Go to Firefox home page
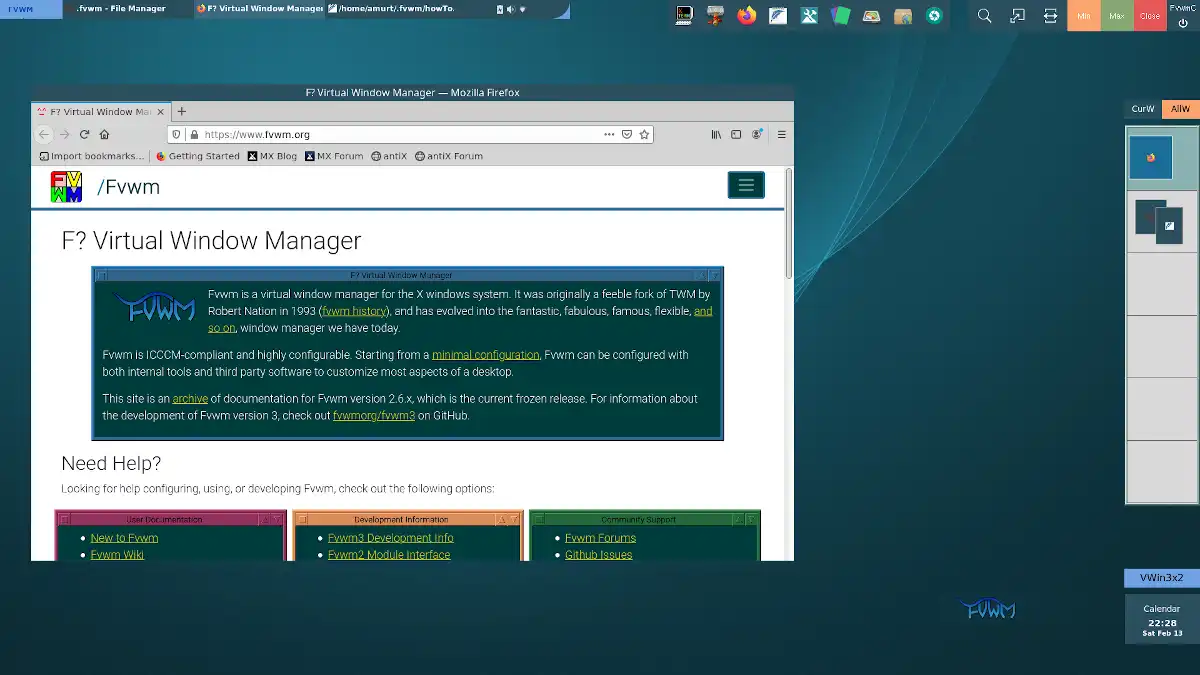This screenshot has width=1200, height=675. click(104, 134)
